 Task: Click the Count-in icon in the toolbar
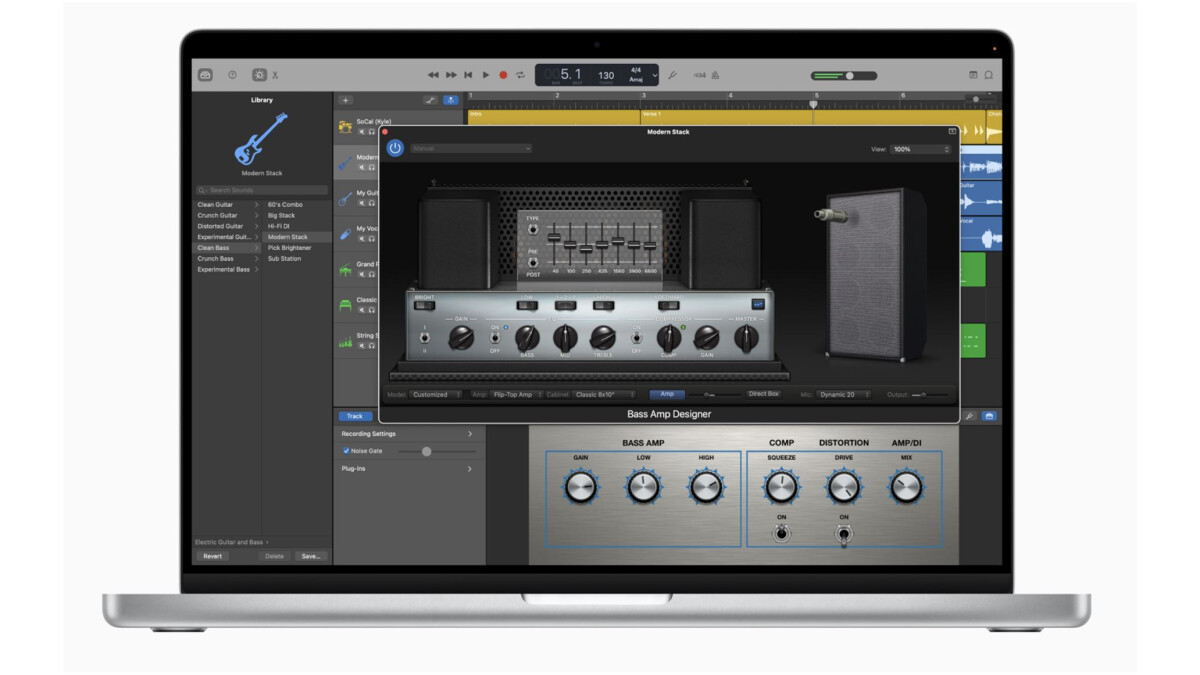[x=699, y=74]
